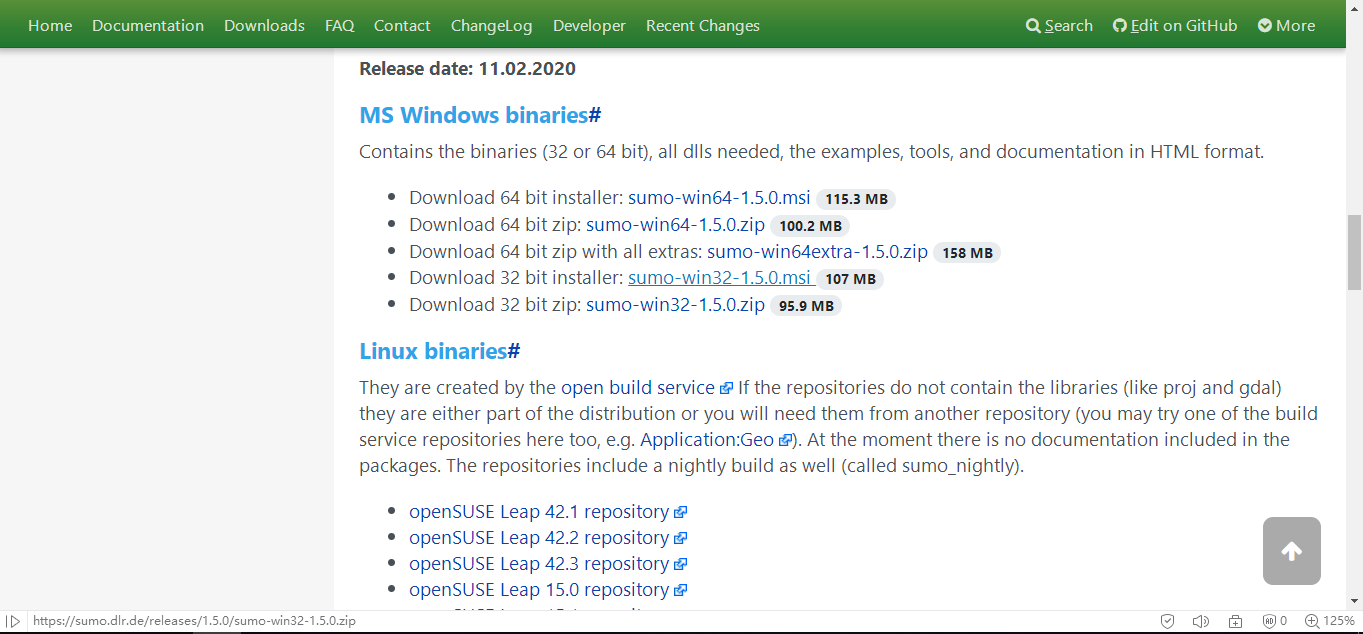Click the Release date: 11.02.2020 text
Viewport: 1363px width, 634px height.
click(467, 69)
